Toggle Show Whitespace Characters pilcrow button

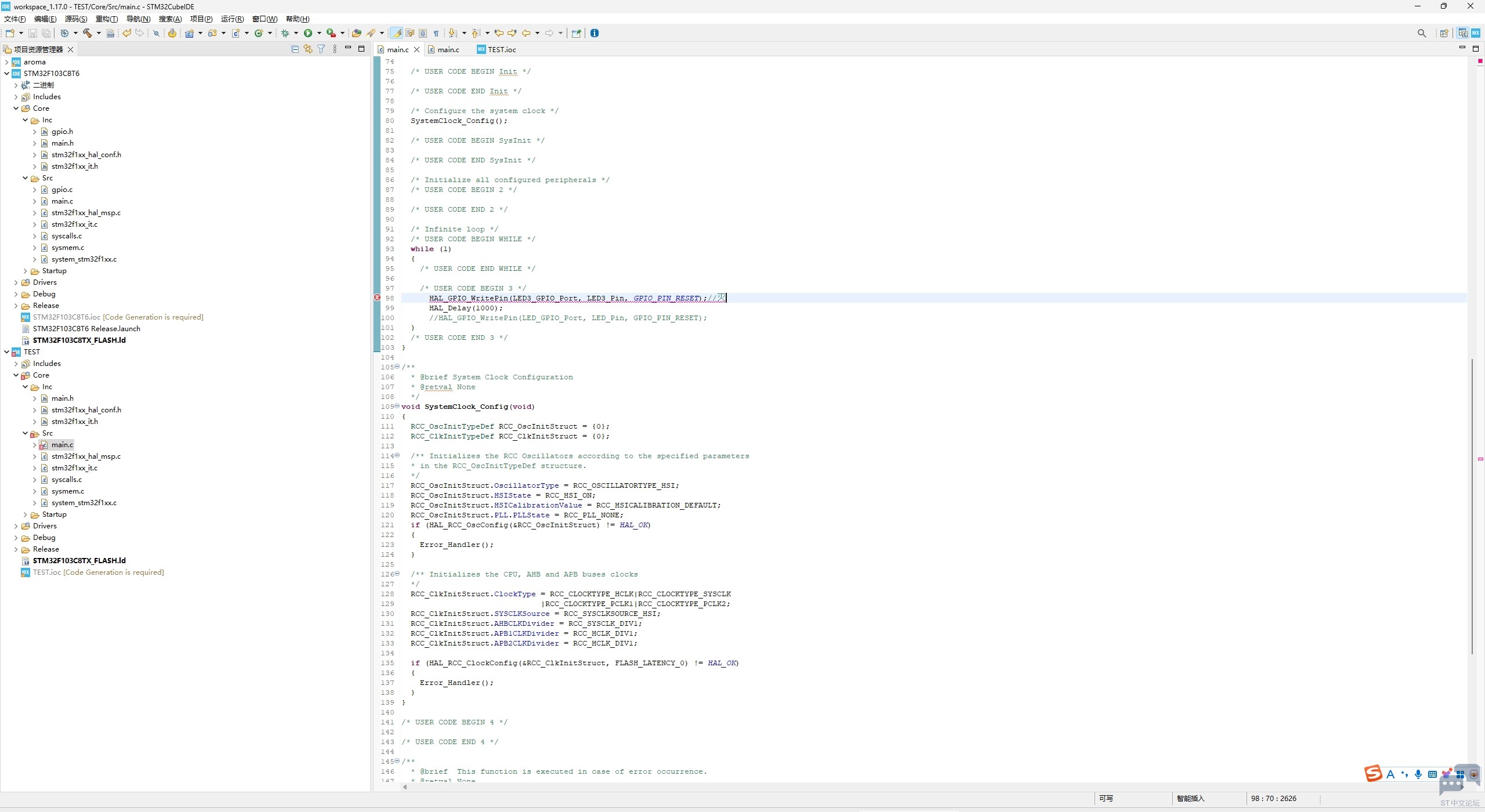(x=436, y=33)
